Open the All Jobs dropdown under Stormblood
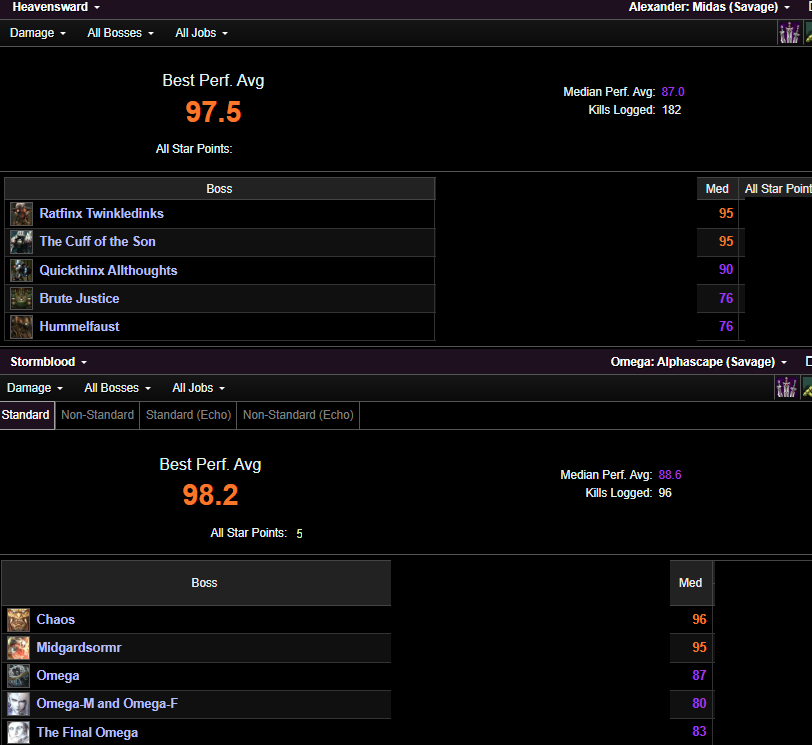The image size is (812, 745). [198, 388]
